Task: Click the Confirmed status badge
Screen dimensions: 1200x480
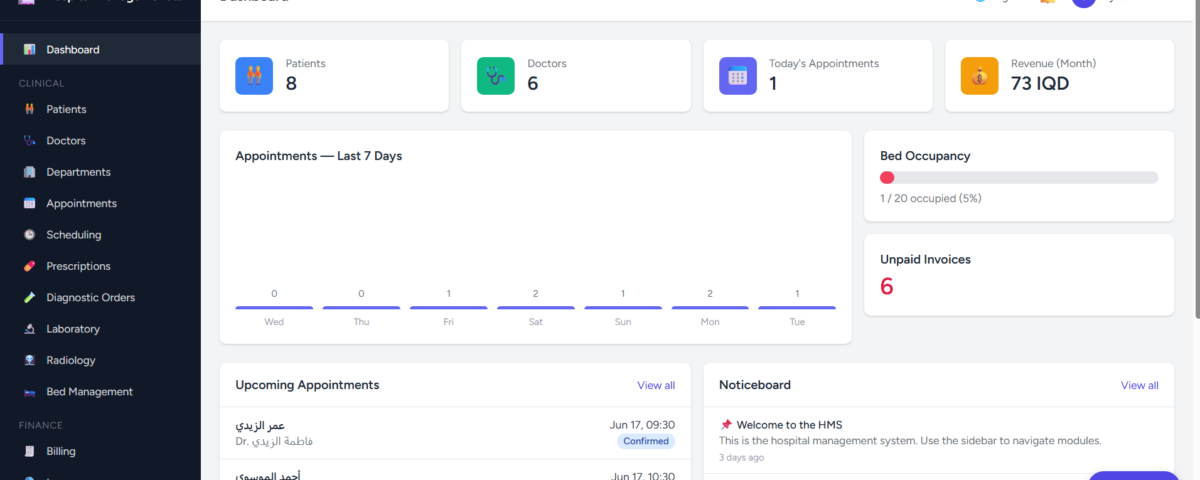Action: pos(646,441)
